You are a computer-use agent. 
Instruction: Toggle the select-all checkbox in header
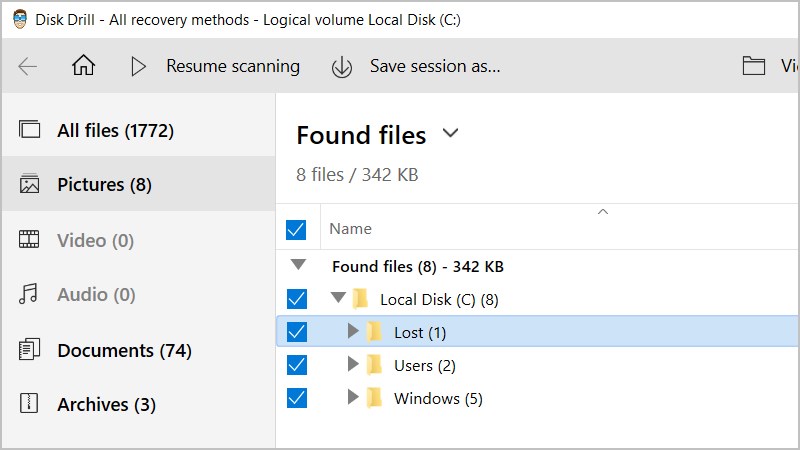pyautogui.click(x=296, y=230)
